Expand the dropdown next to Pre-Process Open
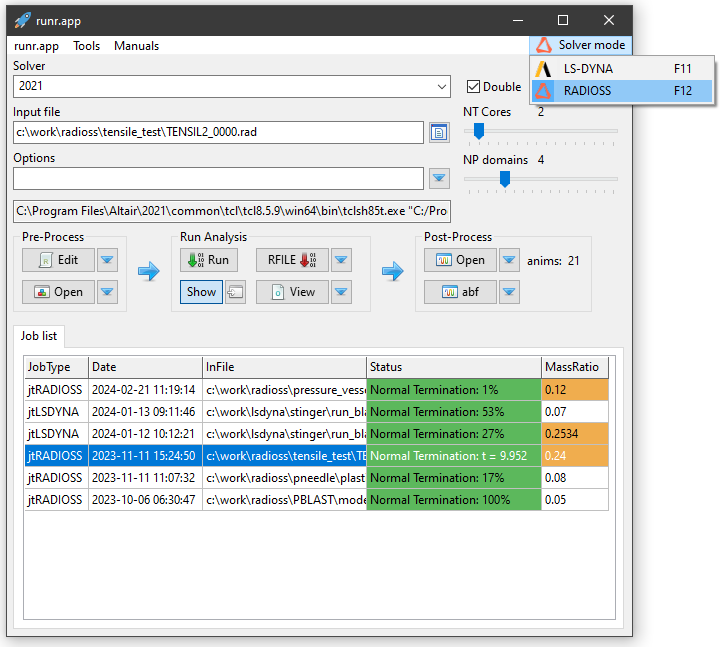 [x=107, y=292]
